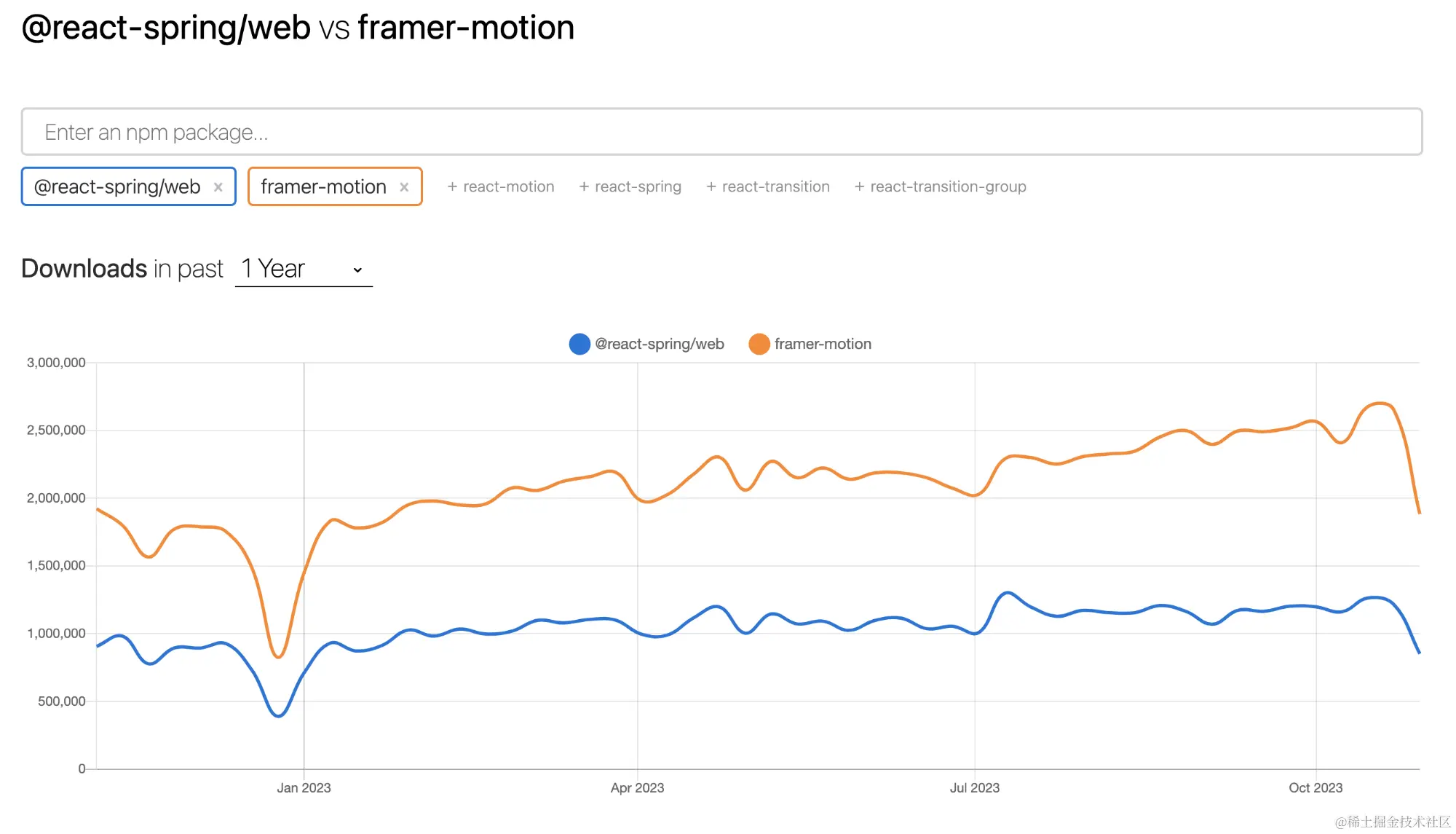This screenshot has width=1456, height=834.
Task: Remove the framer-motion package tag
Action: 404,187
